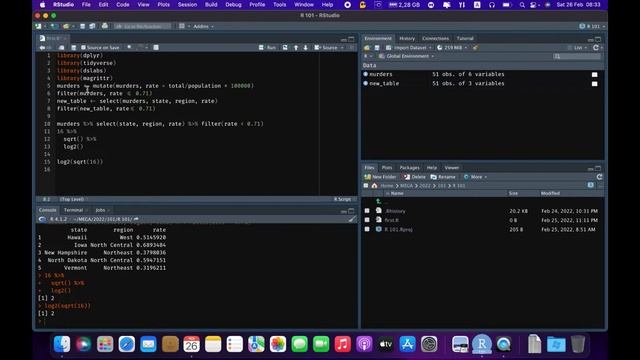Expand the murders data object
The image size is (640, 360).
[366, 74]
